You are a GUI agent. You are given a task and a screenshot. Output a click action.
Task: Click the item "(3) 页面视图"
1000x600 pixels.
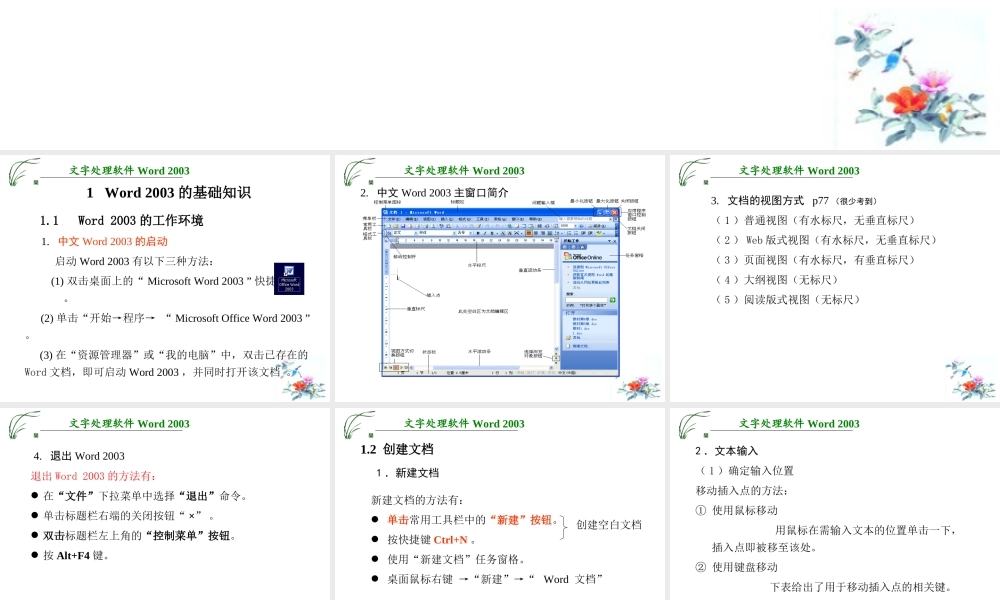point(816,260)
